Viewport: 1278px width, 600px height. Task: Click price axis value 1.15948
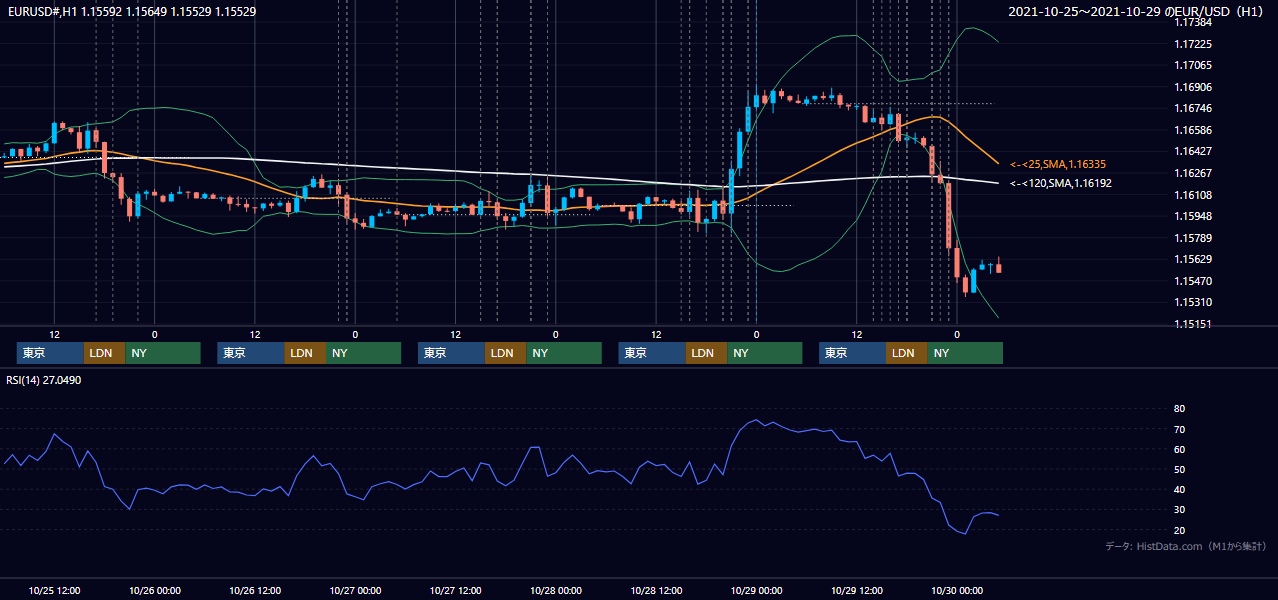1193,216
